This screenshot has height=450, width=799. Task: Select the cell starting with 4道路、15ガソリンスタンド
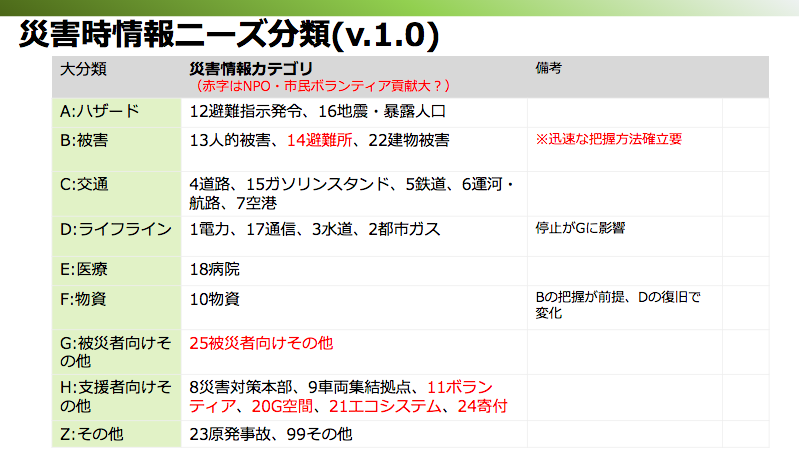point(352,194)
